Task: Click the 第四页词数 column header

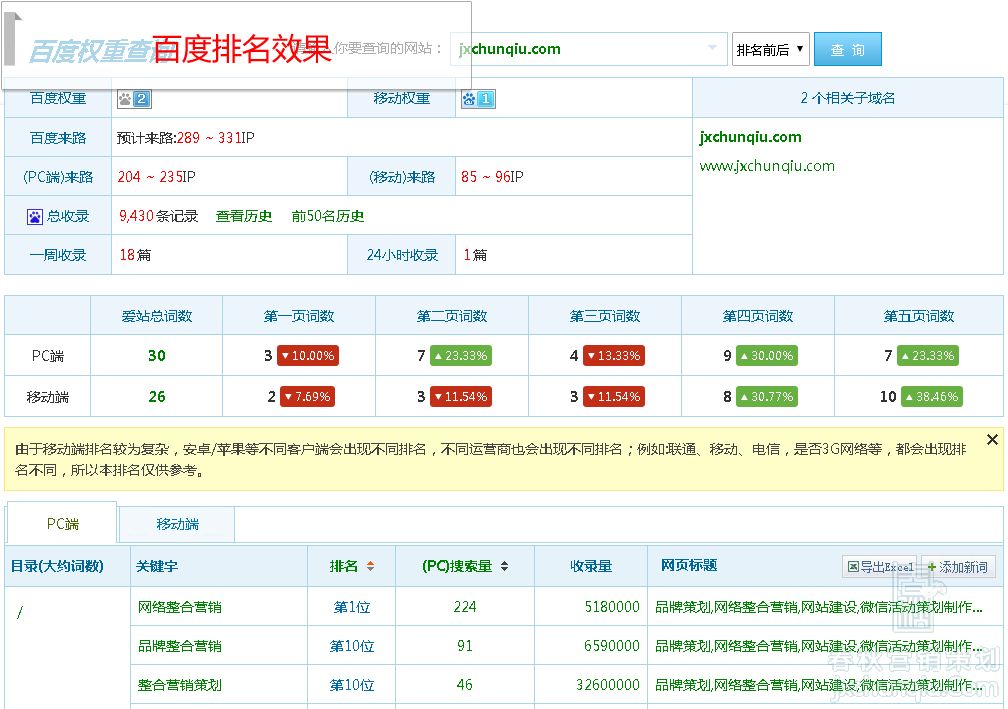Action: [x=758, y=316]
